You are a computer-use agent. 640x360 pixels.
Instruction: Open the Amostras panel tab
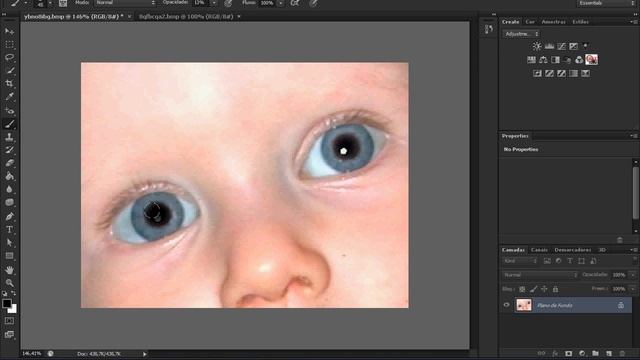pos(553,22)
